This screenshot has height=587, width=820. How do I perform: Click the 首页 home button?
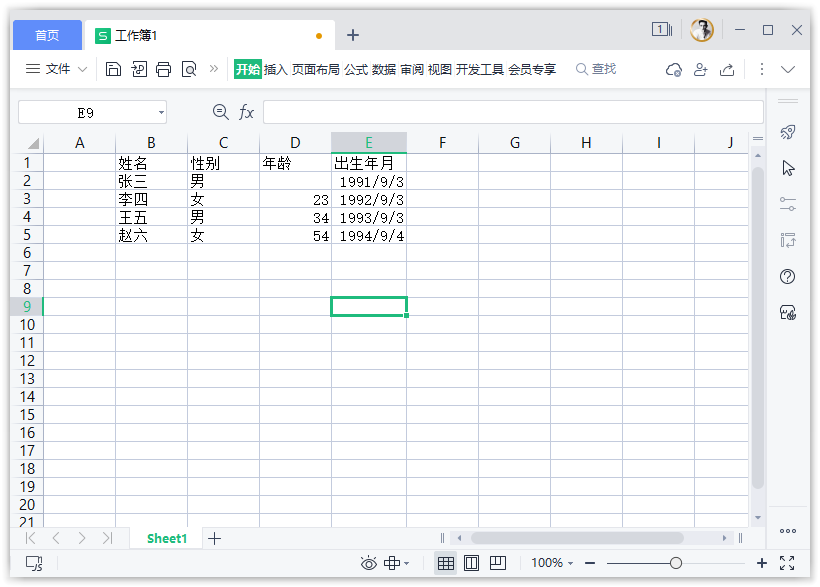tap(47, 35)
